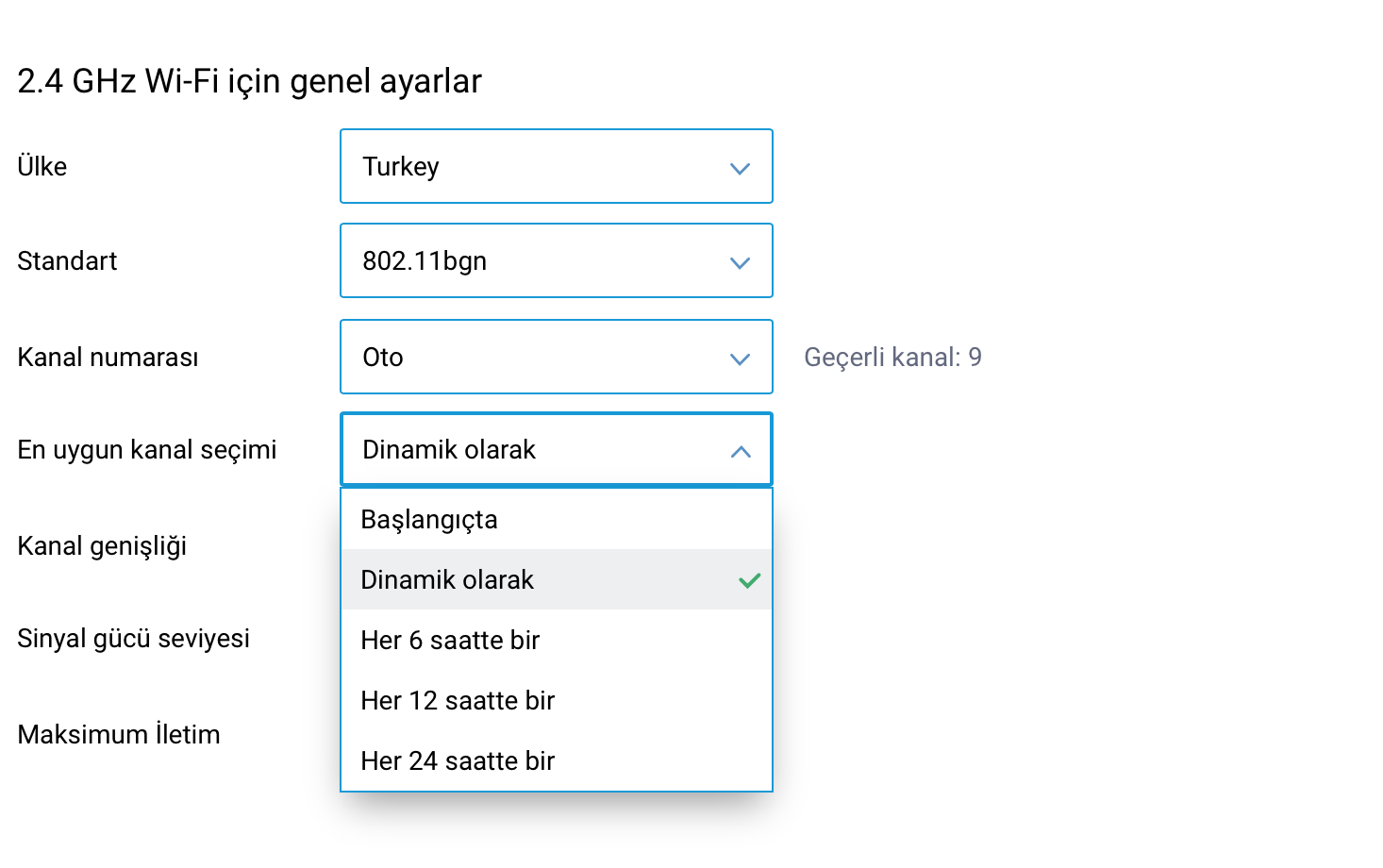This screenshot has height=868, width=1383.
Task: Click the 2.4 GHz Wi-Fi için genel ayarlar heading
Action: 250,81
